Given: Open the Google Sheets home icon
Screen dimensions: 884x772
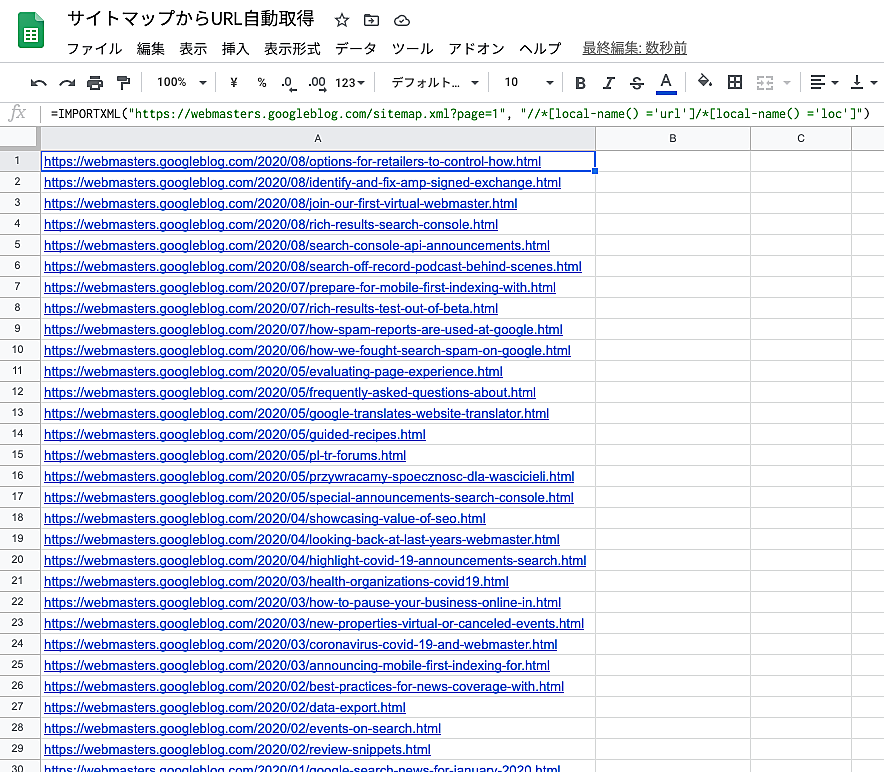Looking at the screenshot, I should pos(31,31).
